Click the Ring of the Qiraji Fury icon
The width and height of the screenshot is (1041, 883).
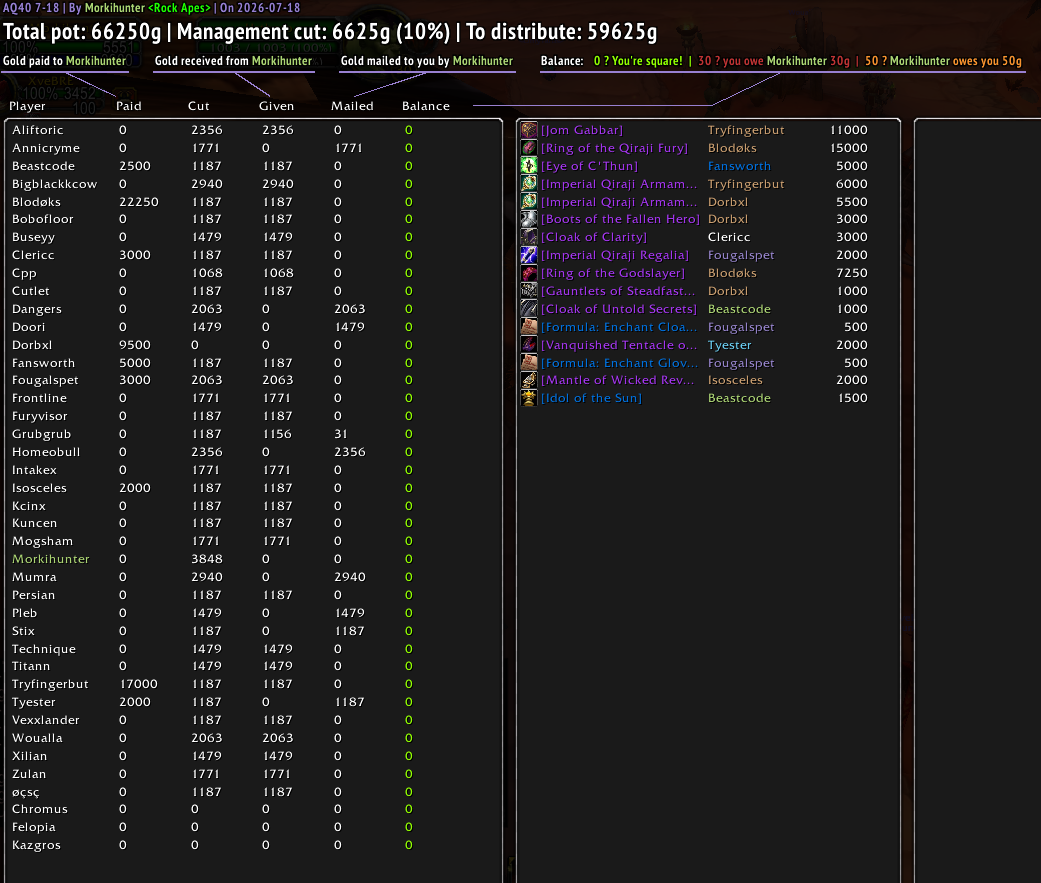528,148
